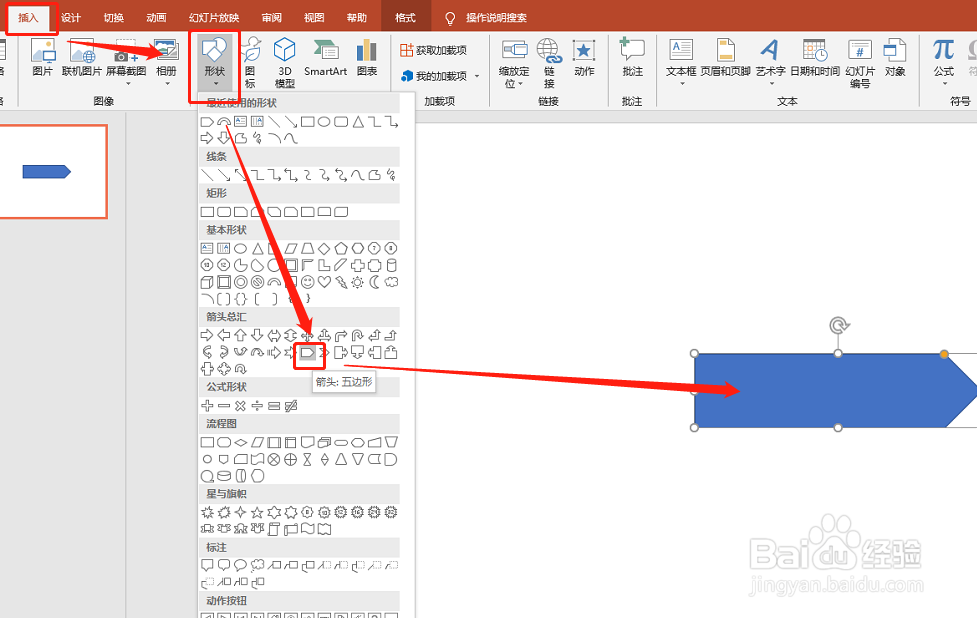The width and height of the screenshot is (977, 618).
Task: Select the cloud shape in 基本形状
Action: [x=391, y=282]
